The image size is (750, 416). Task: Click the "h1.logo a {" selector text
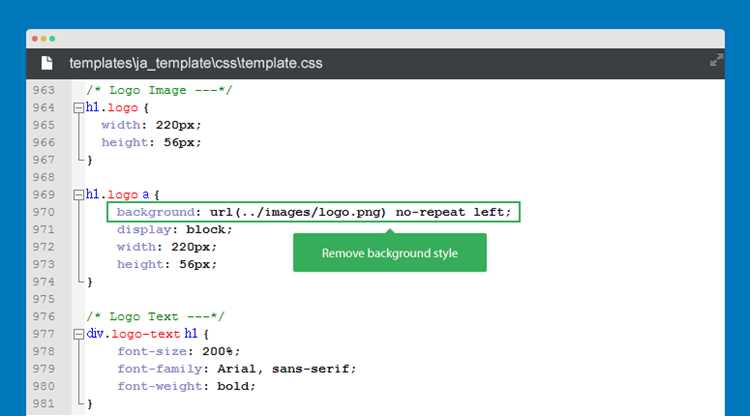click(123, 195)
